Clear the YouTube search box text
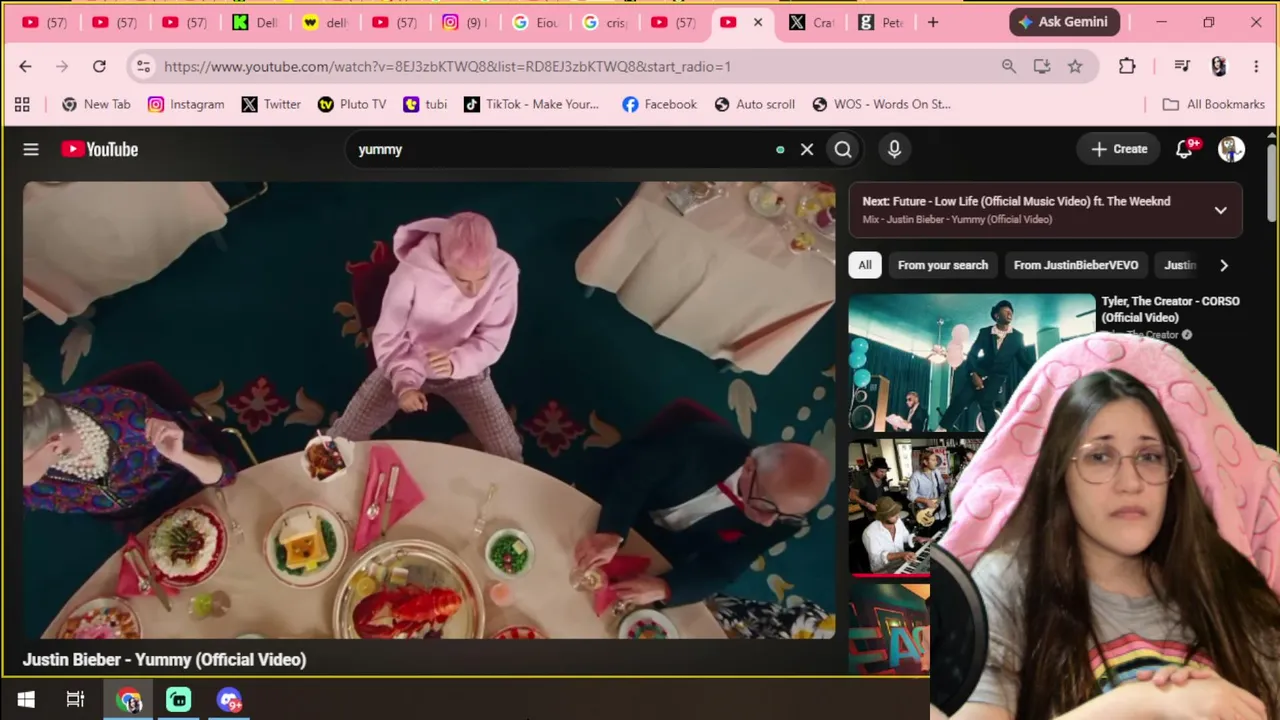The image size is (1280, 720). point(807,149)
